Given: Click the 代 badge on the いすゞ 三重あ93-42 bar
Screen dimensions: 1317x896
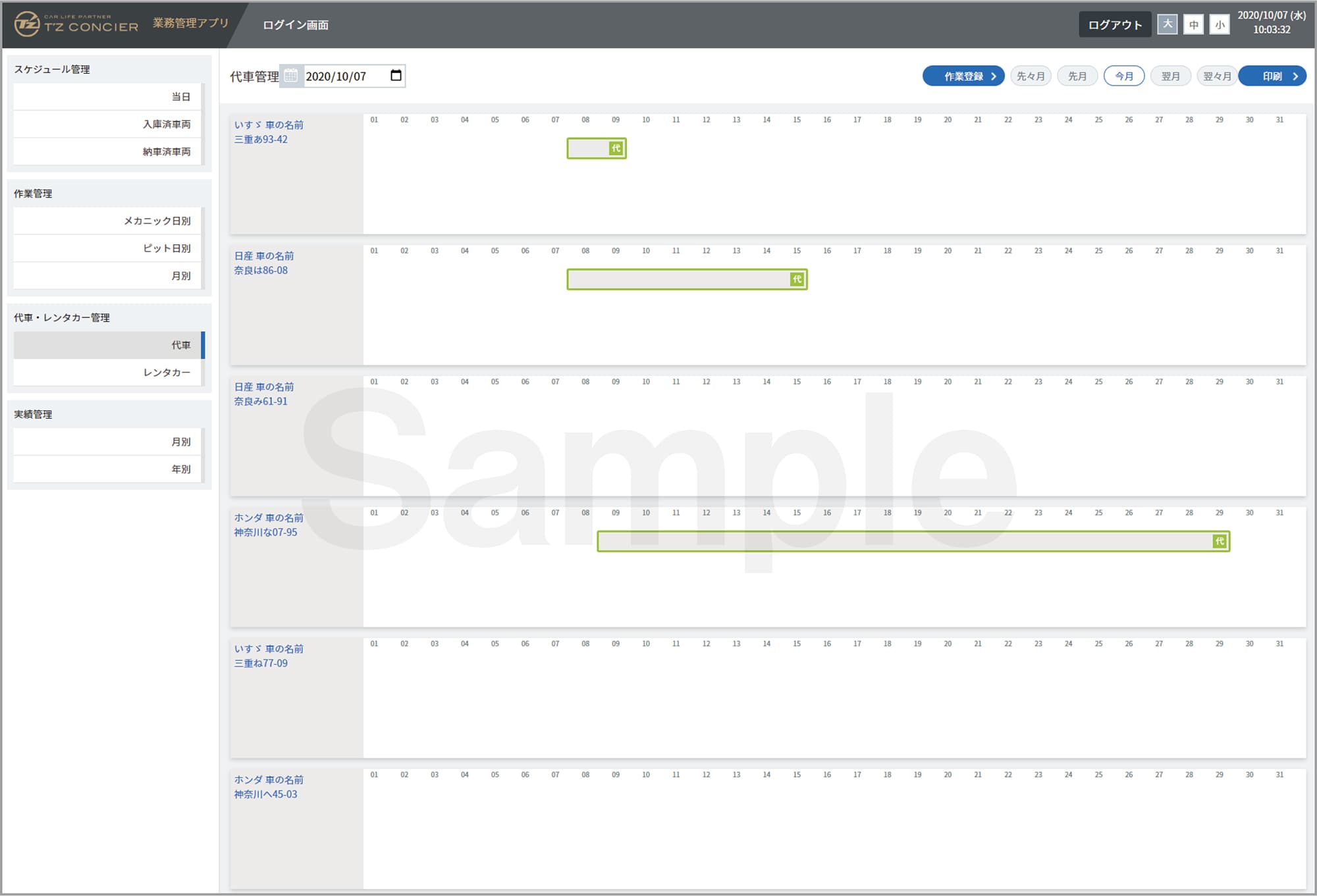Looking at the screenshot, I should pyautogui.click(x=616, y=148).
